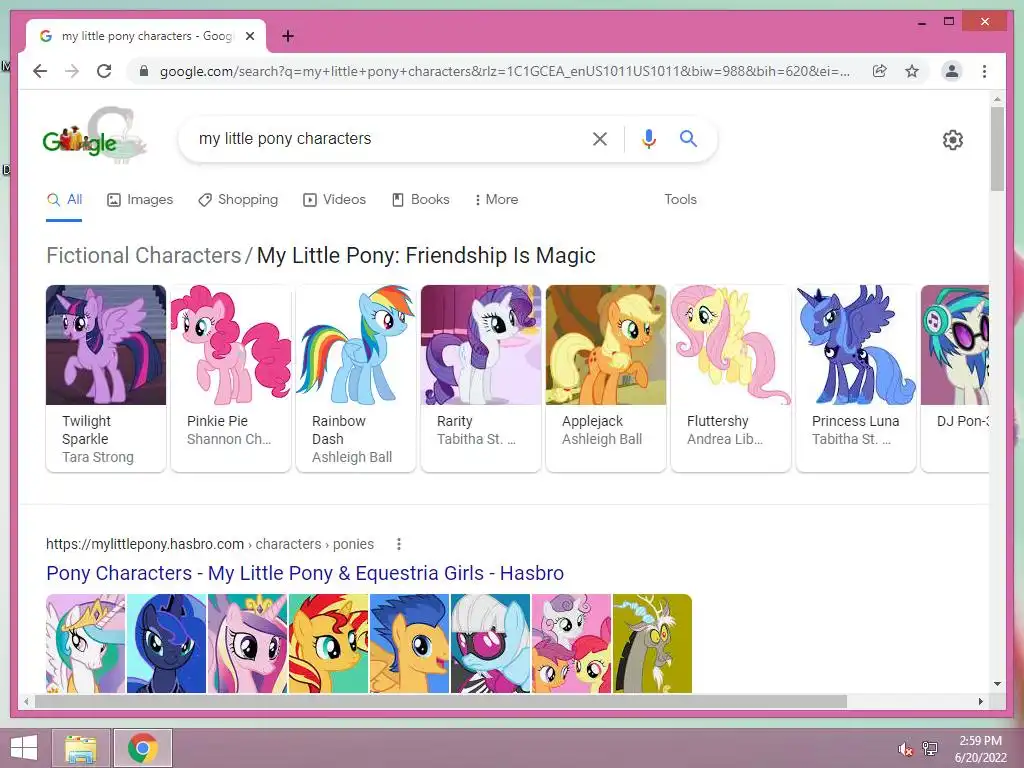Submit search with magnifier icon
1024x768 pixels.
[688, 138]
